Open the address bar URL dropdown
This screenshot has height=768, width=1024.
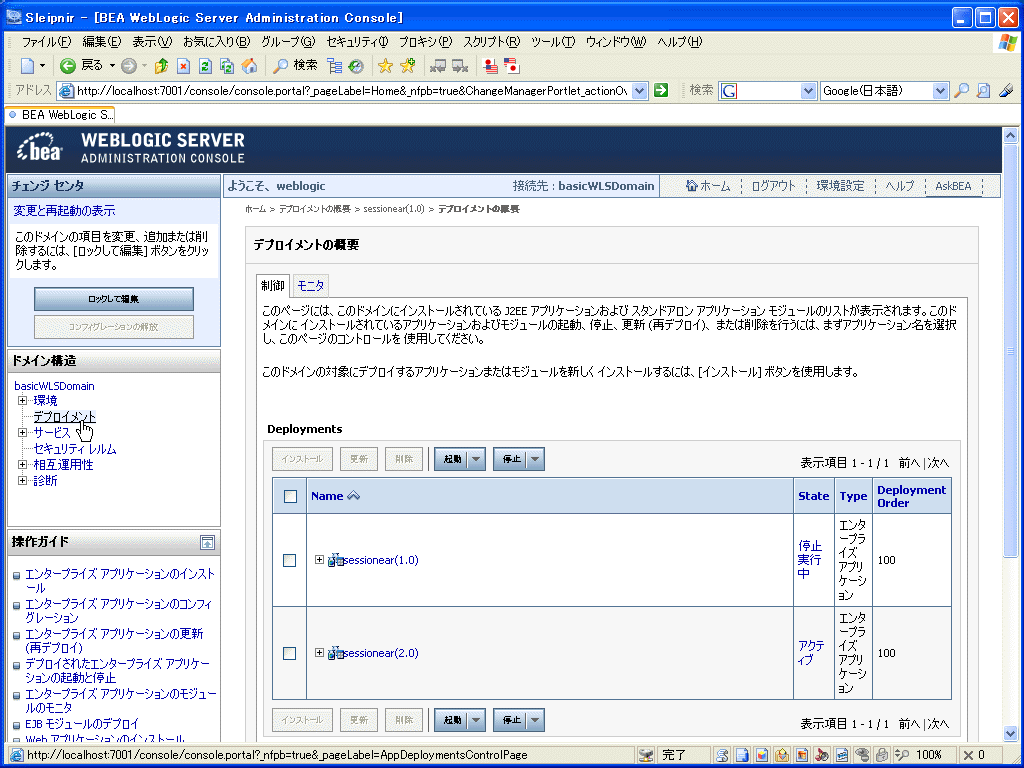click(640, 91)
